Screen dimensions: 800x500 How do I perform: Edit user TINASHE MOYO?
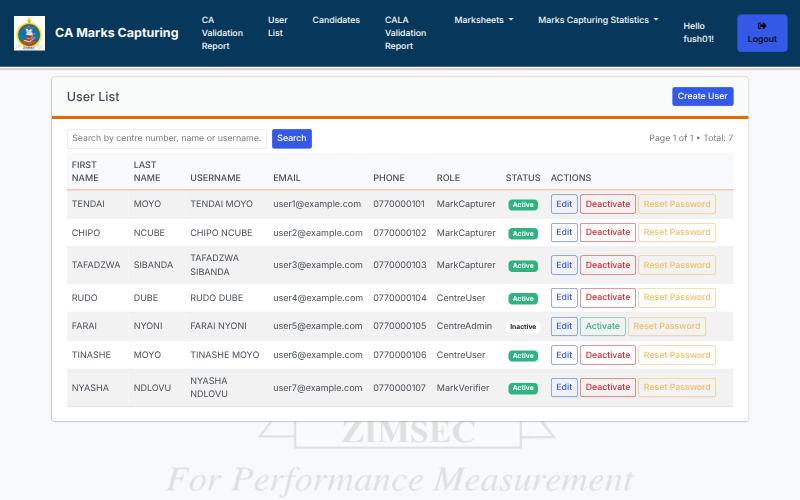[564, 355]
